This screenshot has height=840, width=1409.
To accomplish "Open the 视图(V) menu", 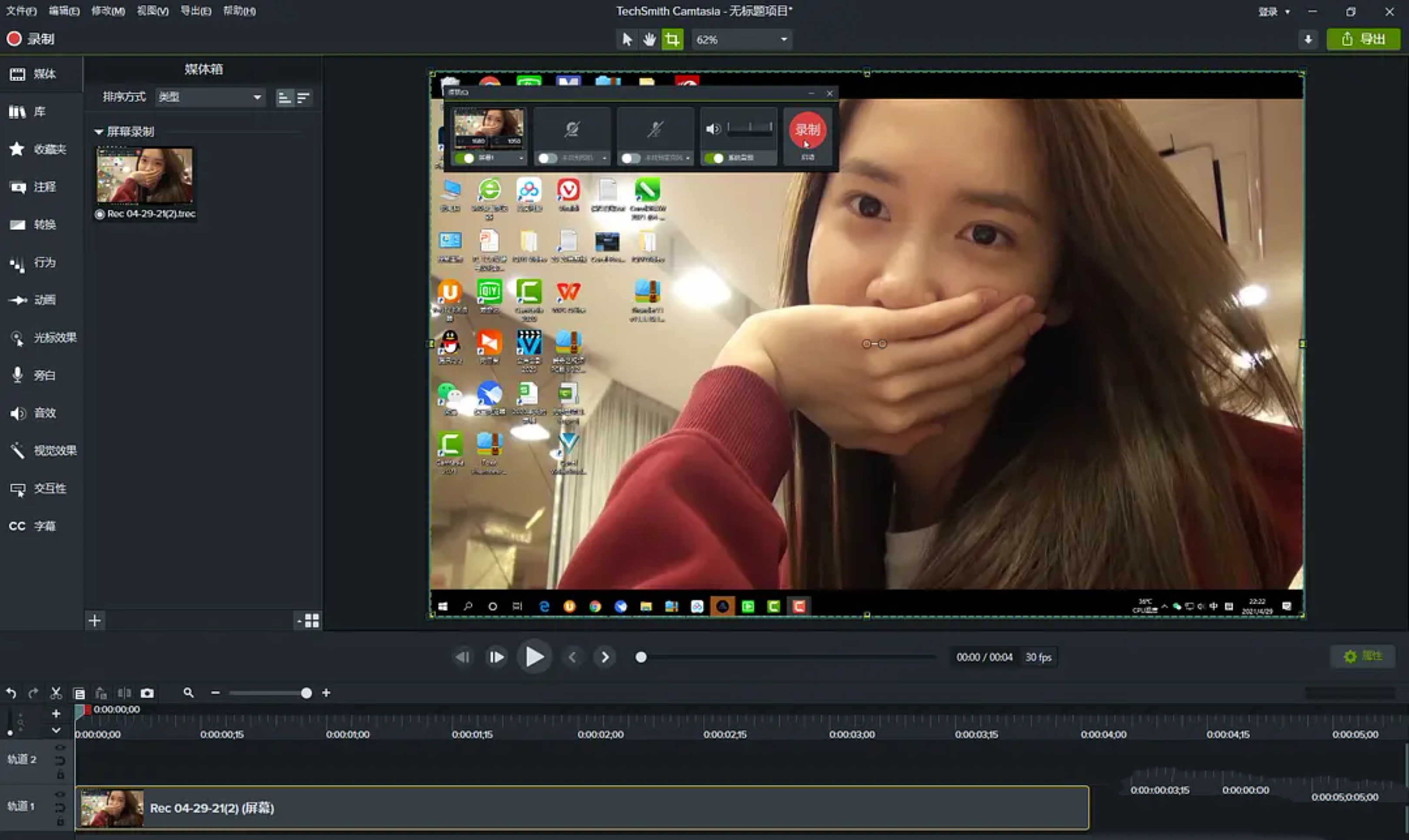I will coord(152,11).
